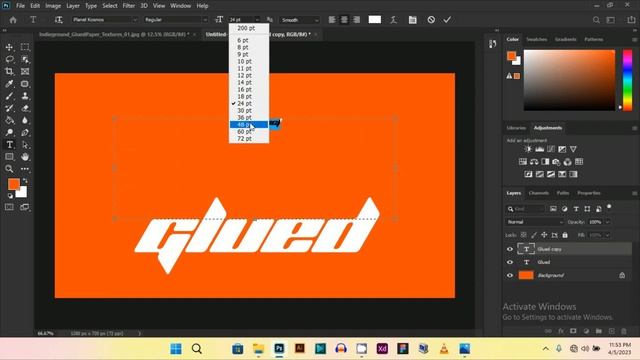Click the hue slider in Color panel

coord(627,80)
